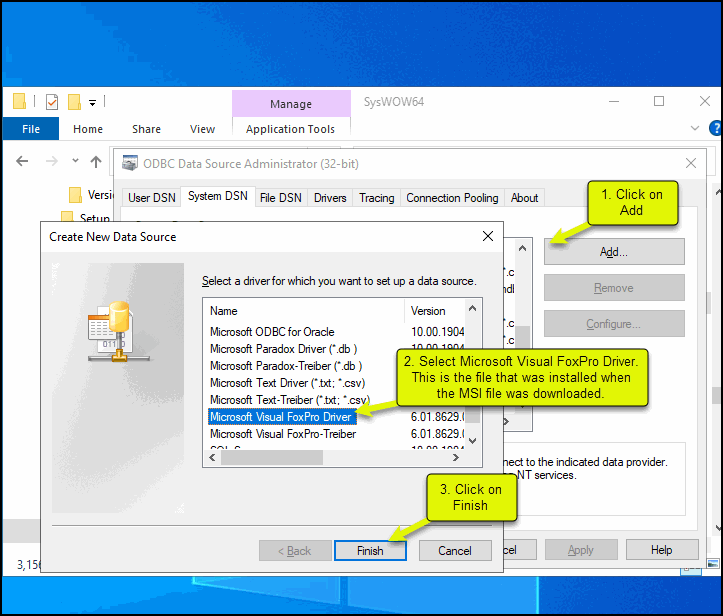The height and width of the screenshot is (616, 723).
Task: Open the File menu in Explorer
Action: pos(31,129)
